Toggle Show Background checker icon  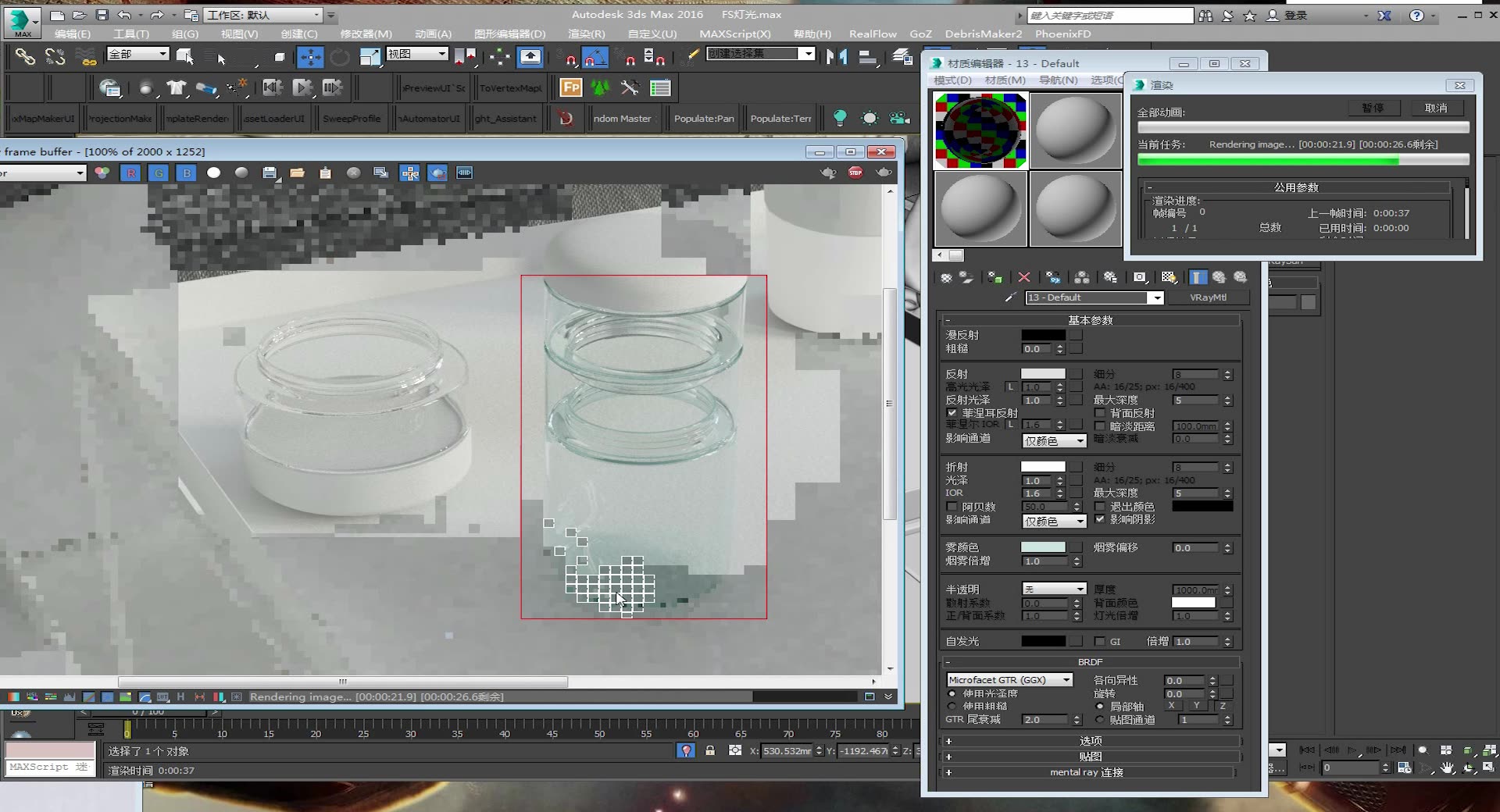click(1169, 277)
